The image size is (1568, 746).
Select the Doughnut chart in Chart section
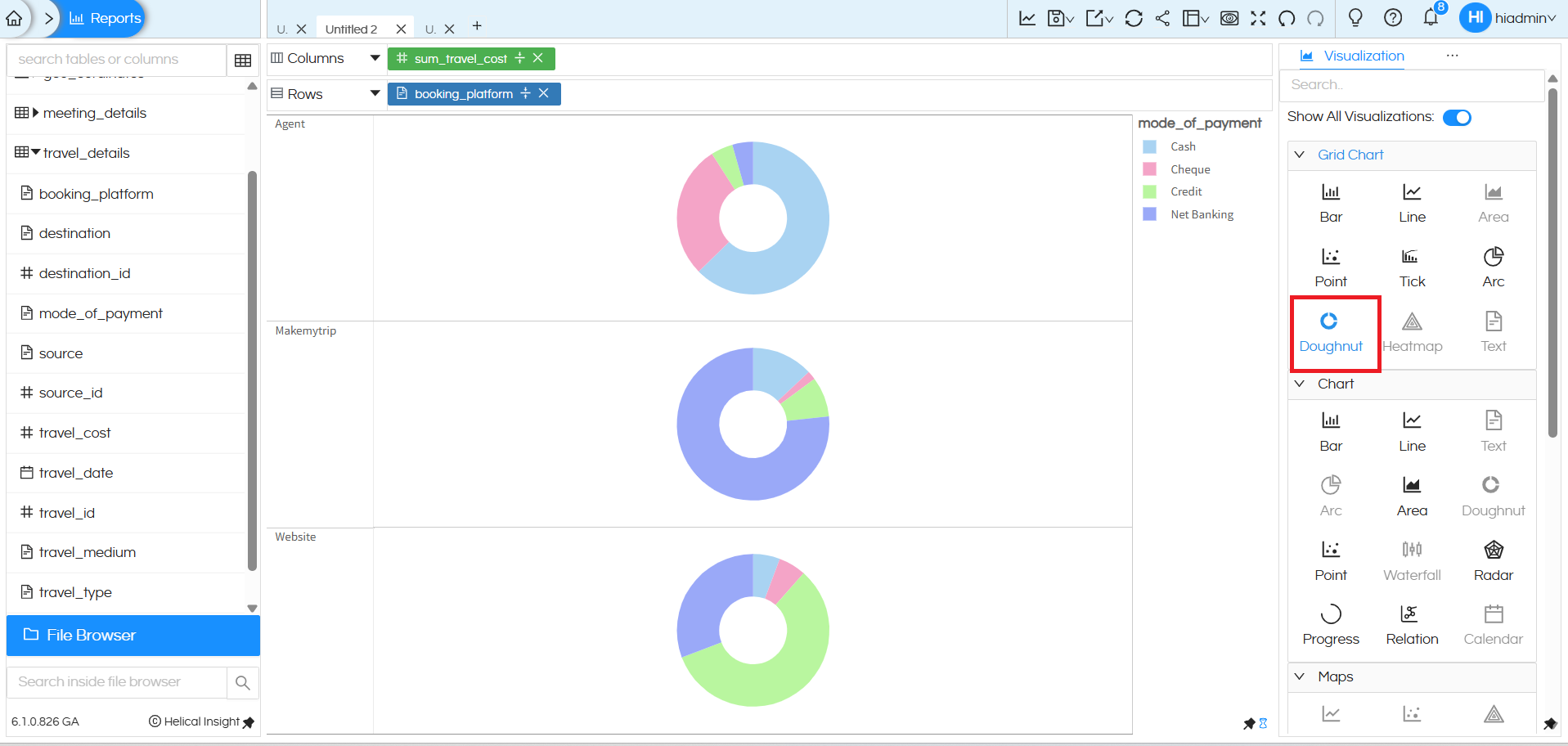coord(1492,493)
